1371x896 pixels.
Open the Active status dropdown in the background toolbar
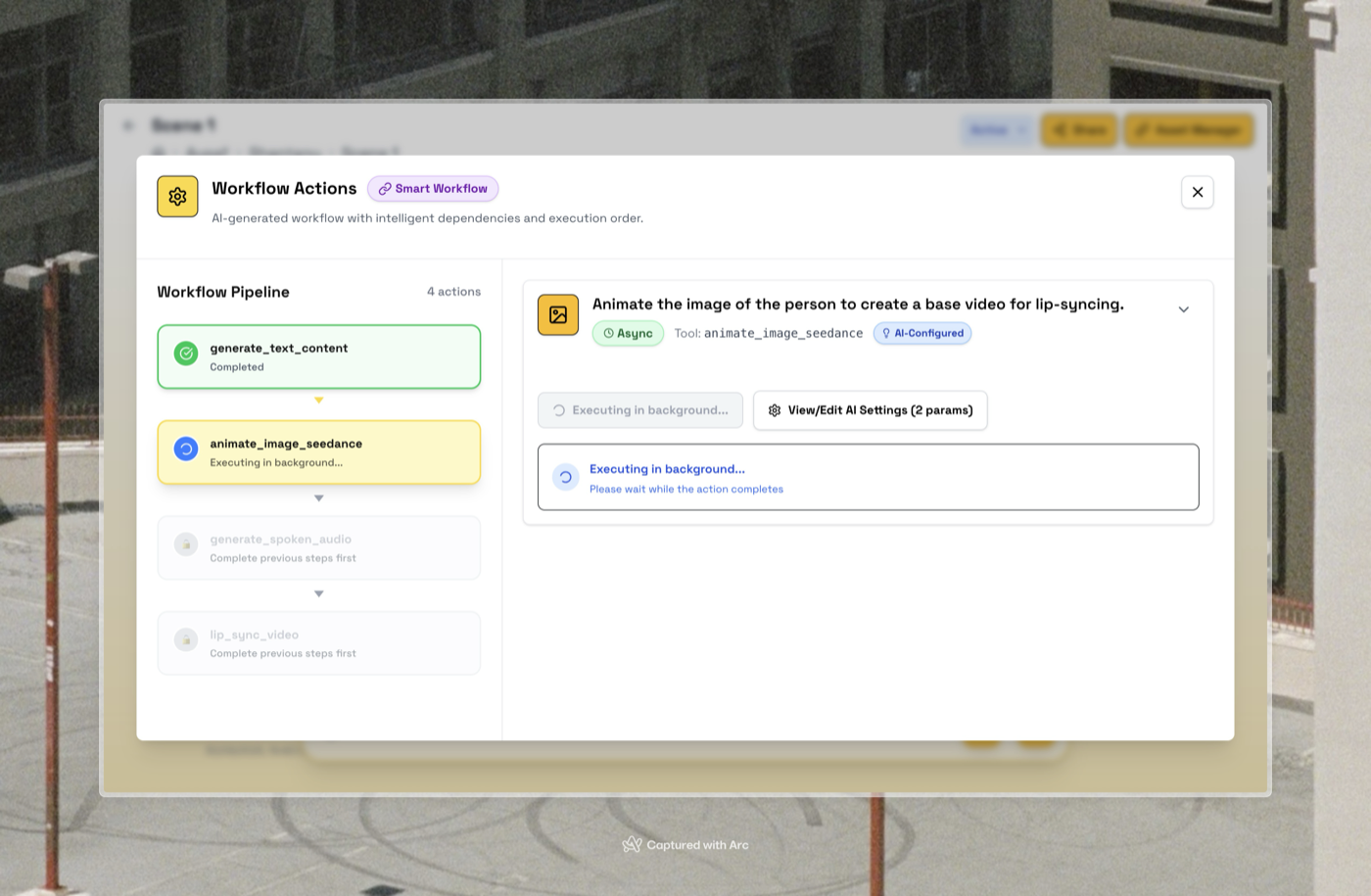(996, 129)
